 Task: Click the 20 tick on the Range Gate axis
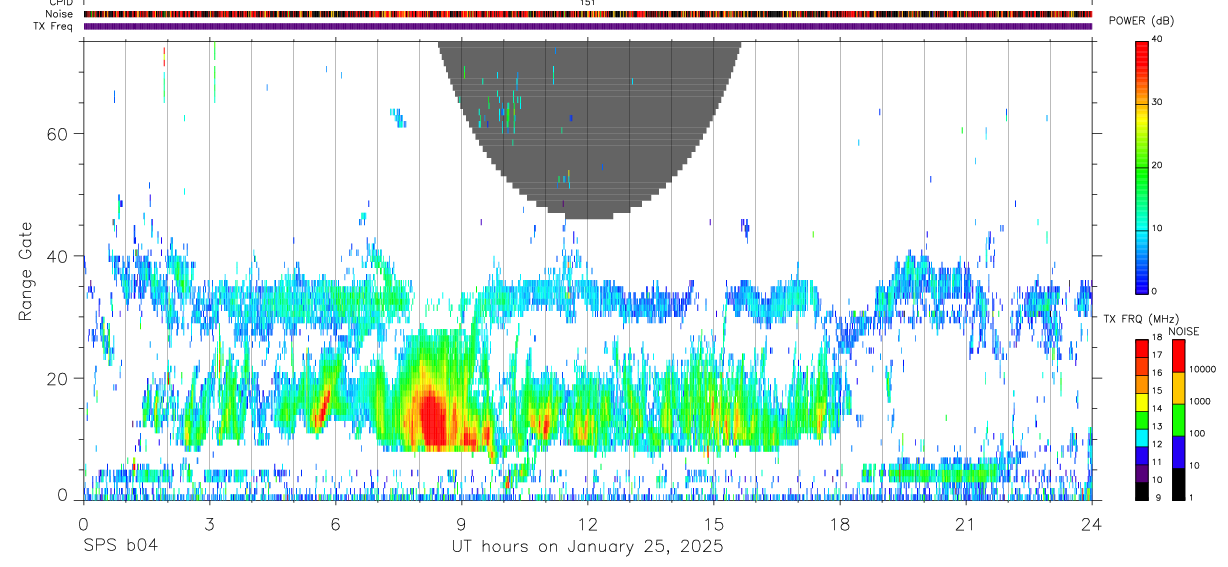[x=59, y=378]
